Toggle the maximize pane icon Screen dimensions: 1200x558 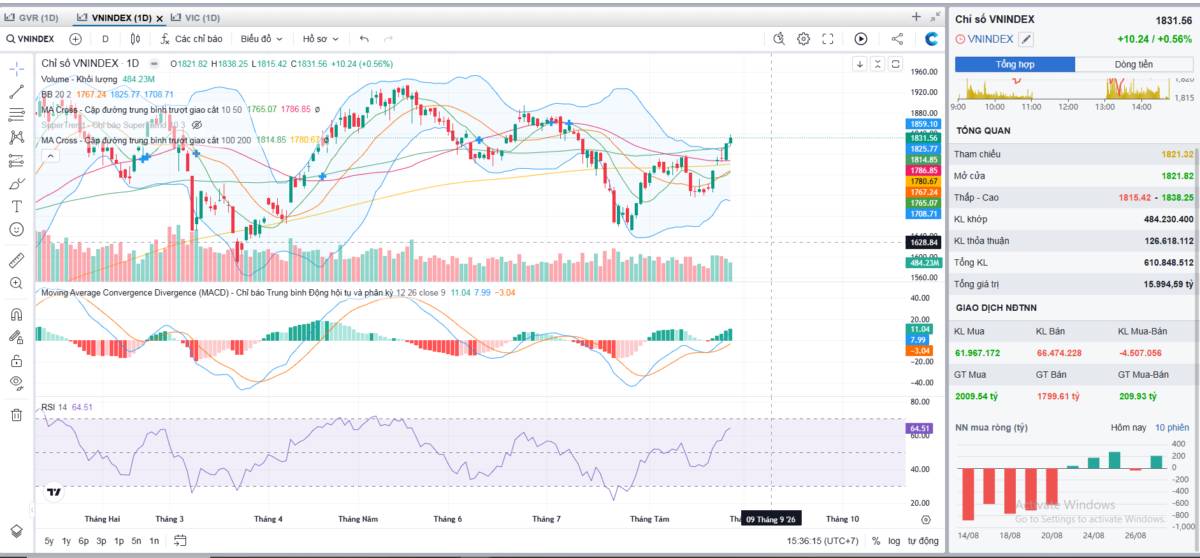click(895, 64)
